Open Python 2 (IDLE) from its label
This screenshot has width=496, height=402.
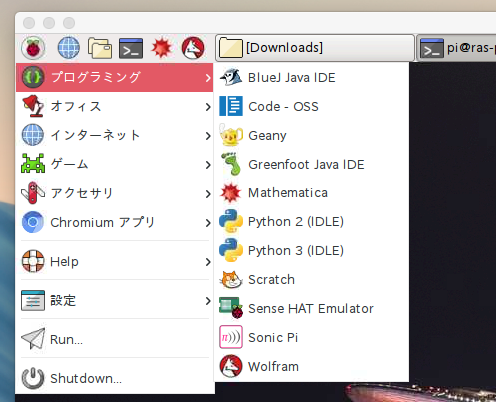[296, 222]
